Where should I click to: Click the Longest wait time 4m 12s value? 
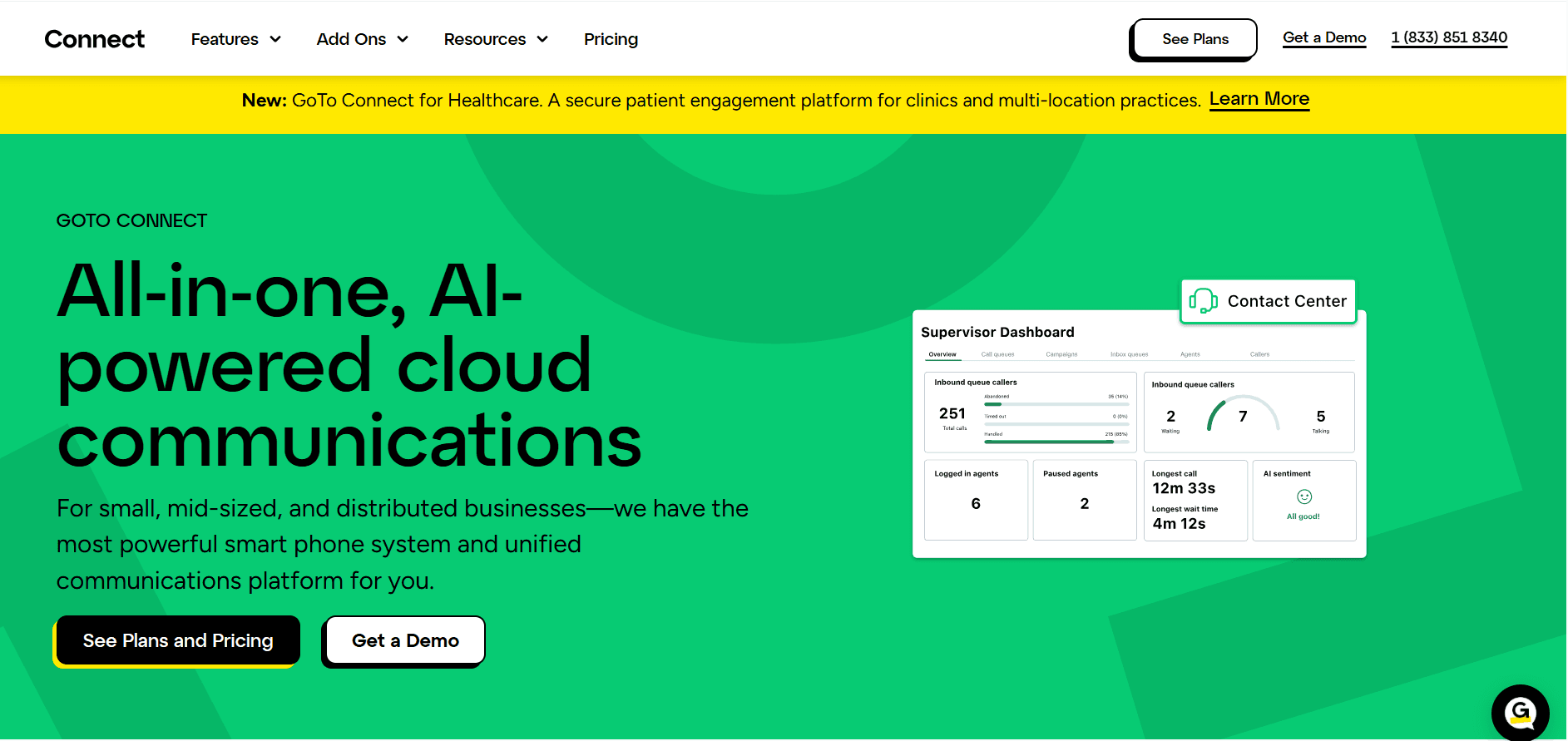[x=1179, y=523]
